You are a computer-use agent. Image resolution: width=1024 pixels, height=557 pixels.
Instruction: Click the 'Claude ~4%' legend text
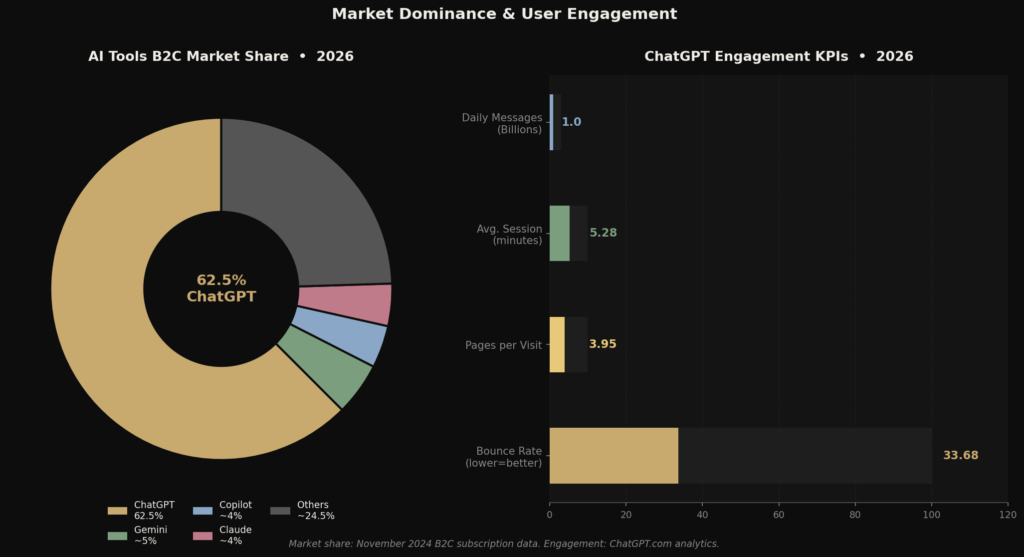(235, 535)
